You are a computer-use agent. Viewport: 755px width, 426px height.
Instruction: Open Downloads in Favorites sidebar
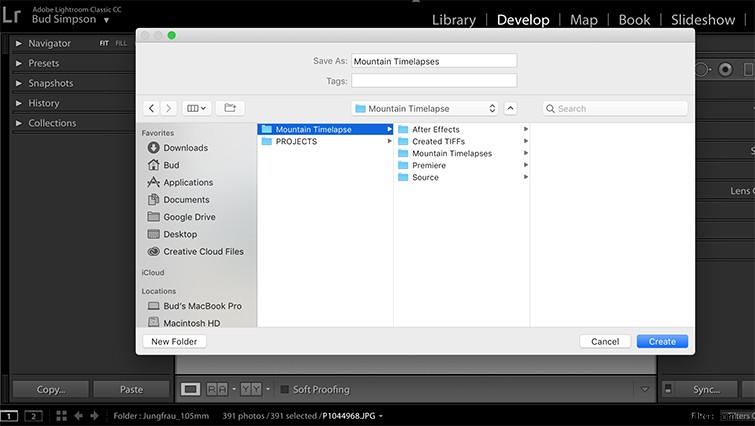tap(185, 148)
